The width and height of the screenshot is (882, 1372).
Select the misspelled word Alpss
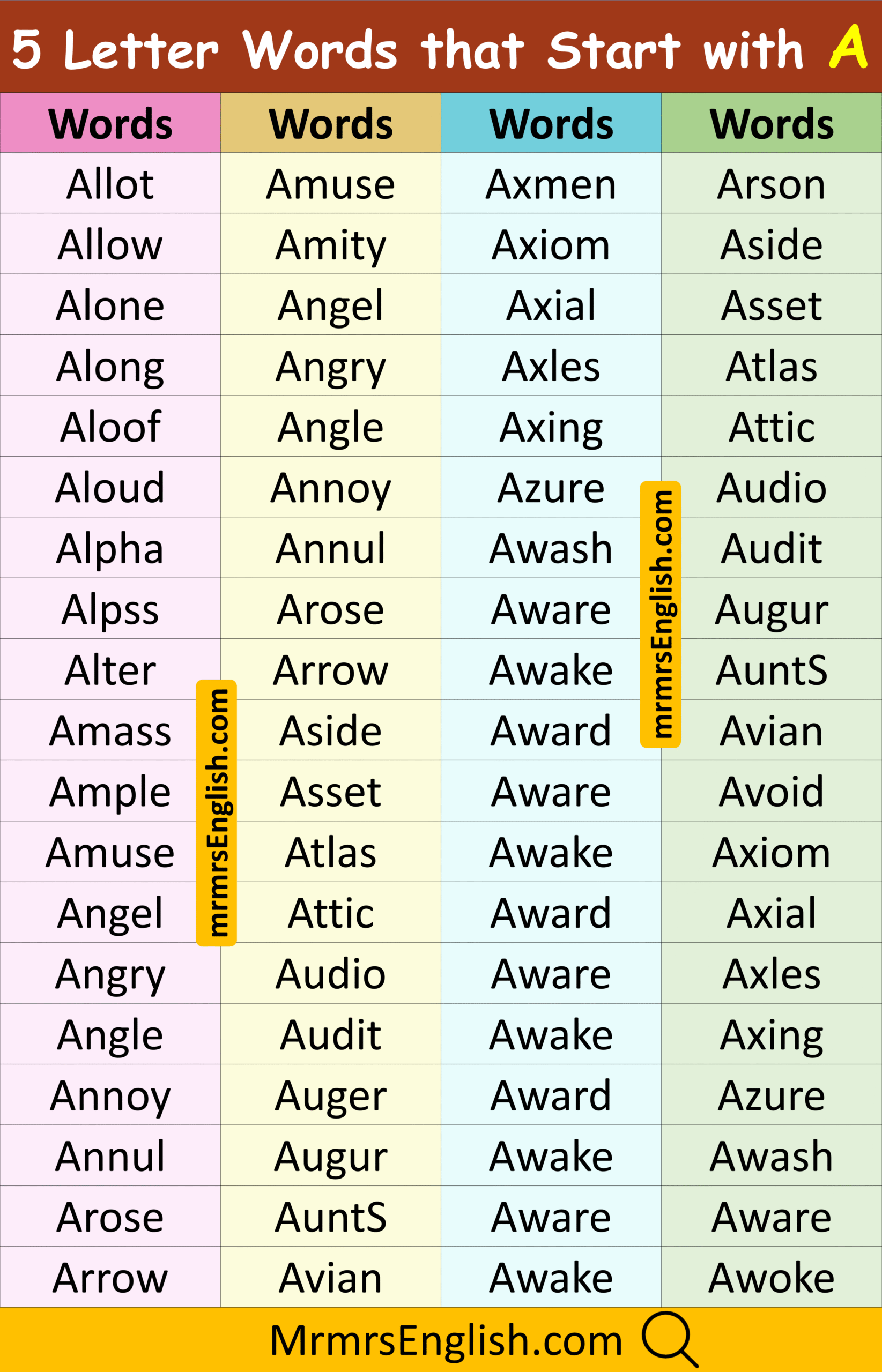(x=110, y=609)
